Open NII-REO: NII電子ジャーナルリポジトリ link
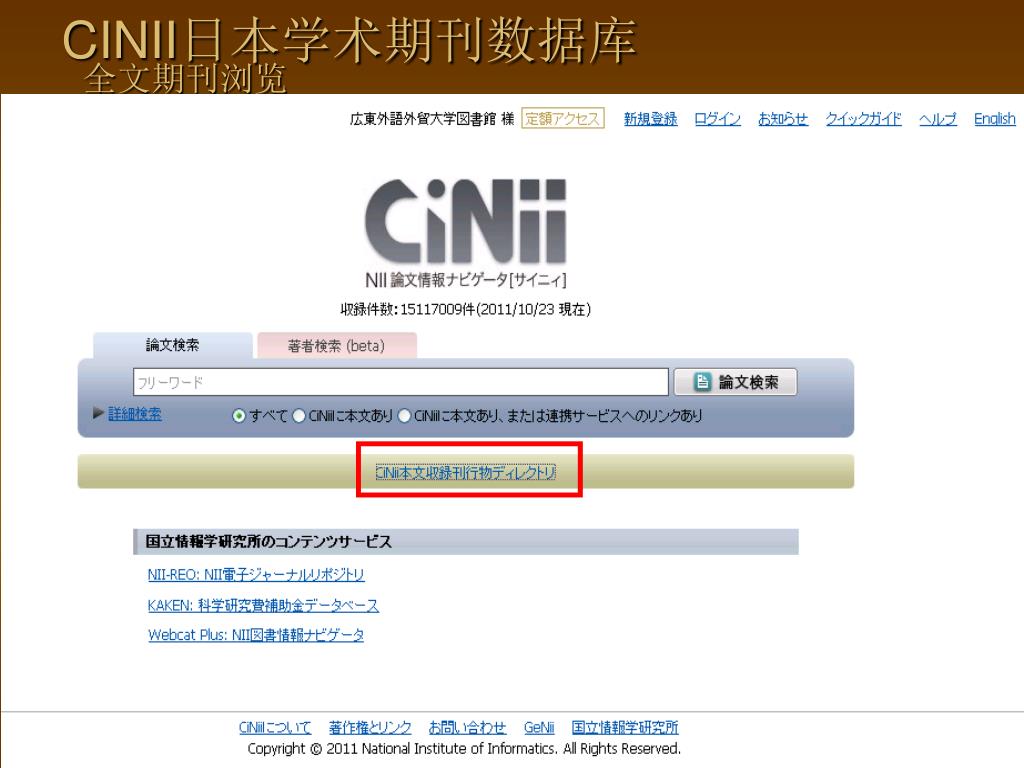Image resolution: width=1024 pixels, height=768 pixels. tap(256, 575)
